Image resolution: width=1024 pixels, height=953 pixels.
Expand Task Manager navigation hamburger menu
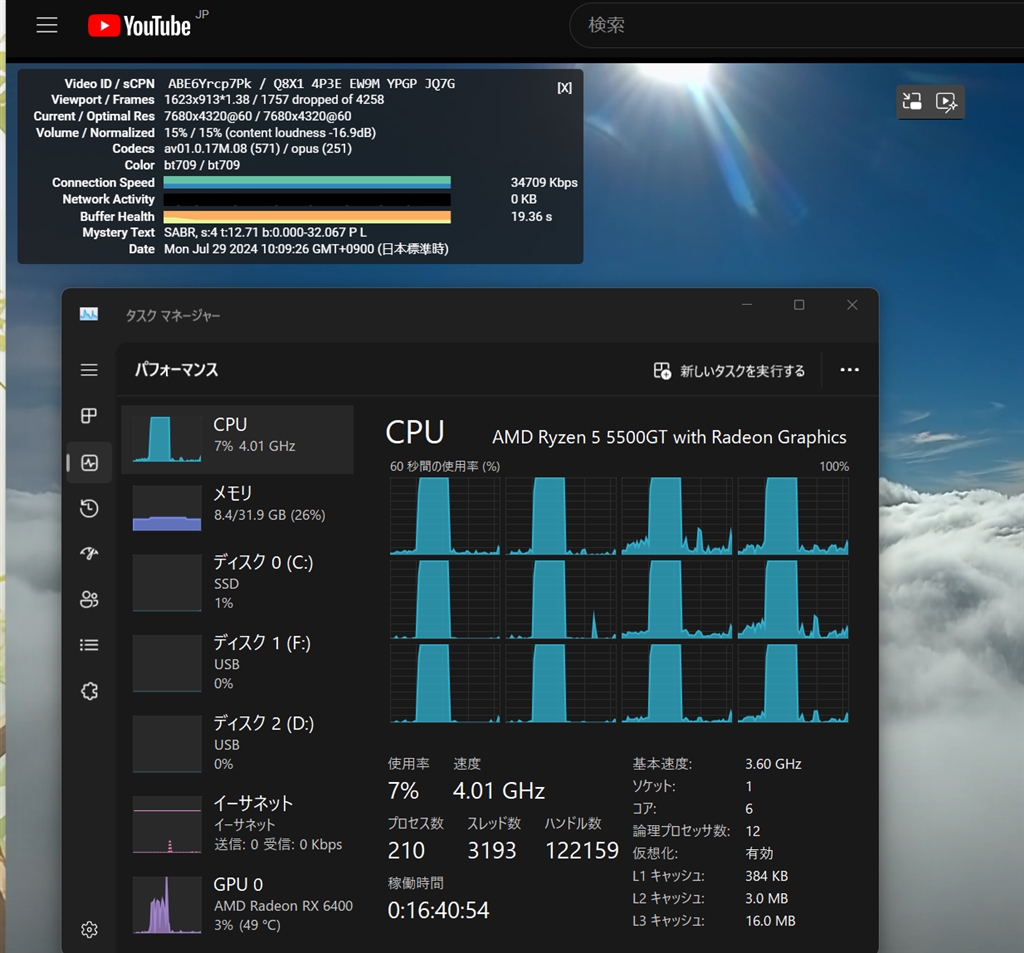tap(89, 370)
